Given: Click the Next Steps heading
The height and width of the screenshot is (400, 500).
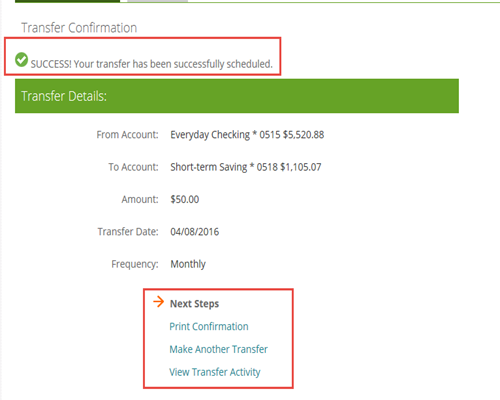Looking at the screenshot, I should pos(194,304).
